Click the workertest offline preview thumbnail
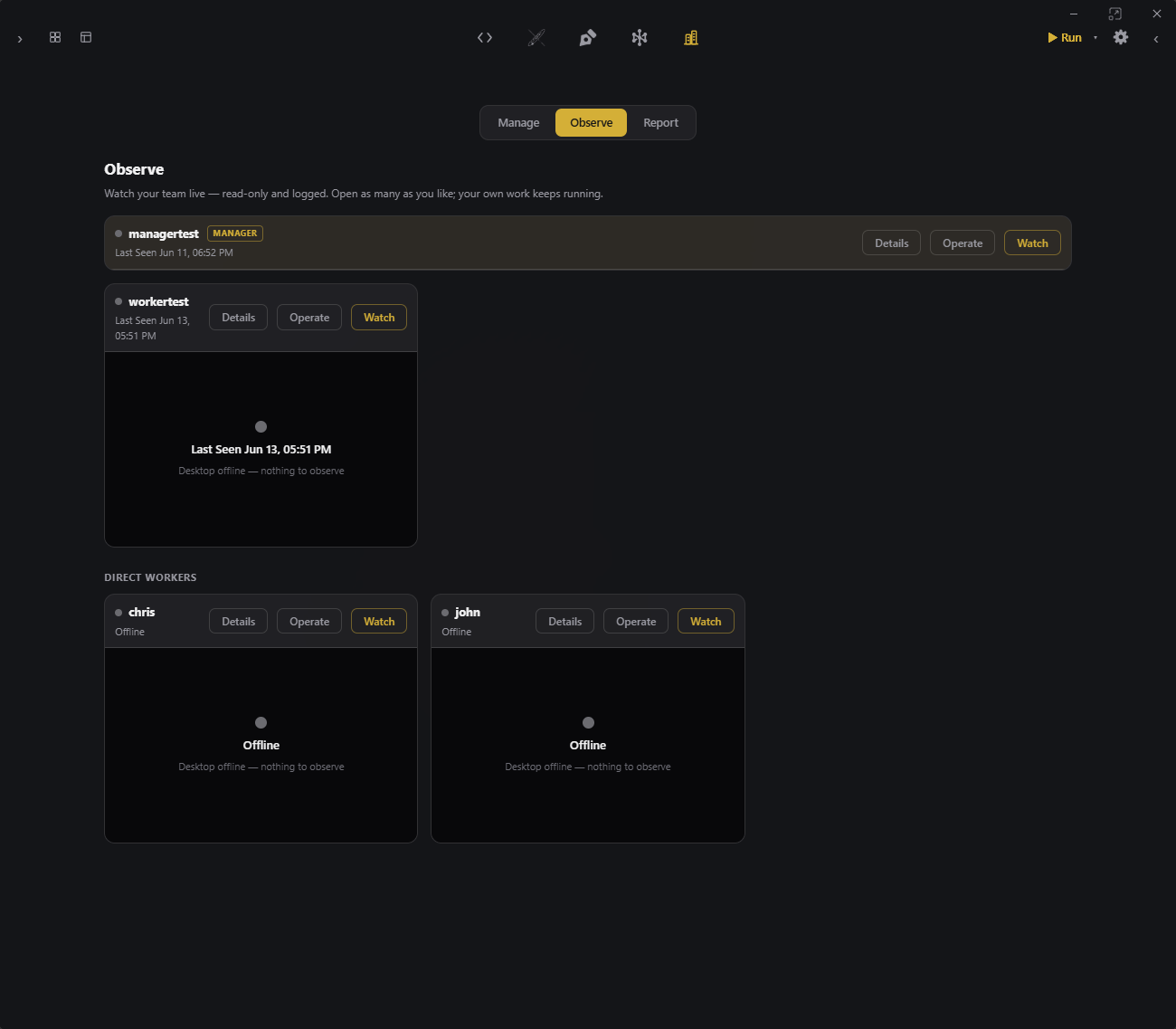Screen dimensions: 1176x1029 261,449
